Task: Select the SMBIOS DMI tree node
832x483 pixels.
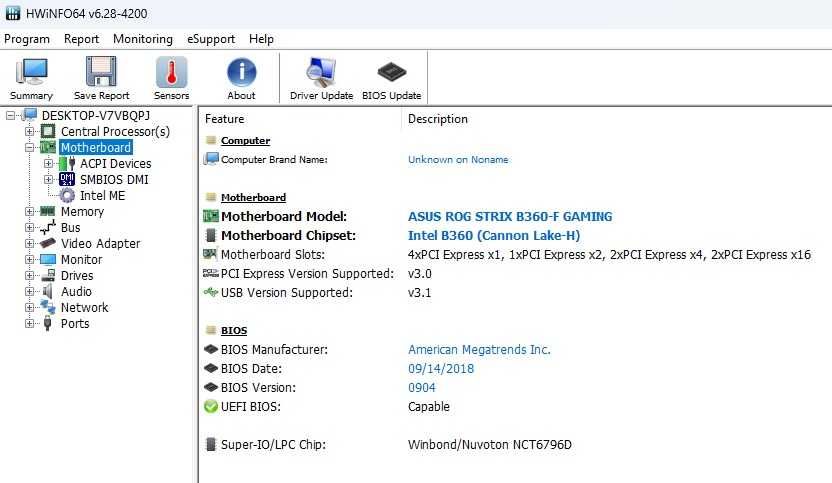Action: pyautogui.click(x=114, y=179)
